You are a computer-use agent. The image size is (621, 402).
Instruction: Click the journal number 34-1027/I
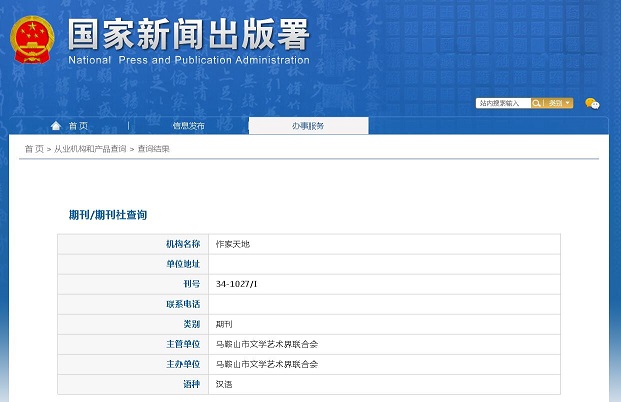237,284
